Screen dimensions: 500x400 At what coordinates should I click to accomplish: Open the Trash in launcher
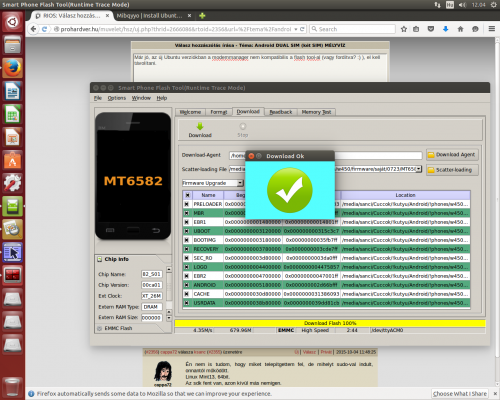(13, 387)
